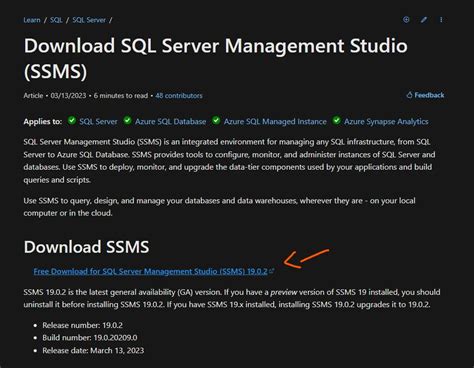The height and width of the screenshot is (368, 474).
Task: Click the Feedback button
Action: (x=425, y=95)
